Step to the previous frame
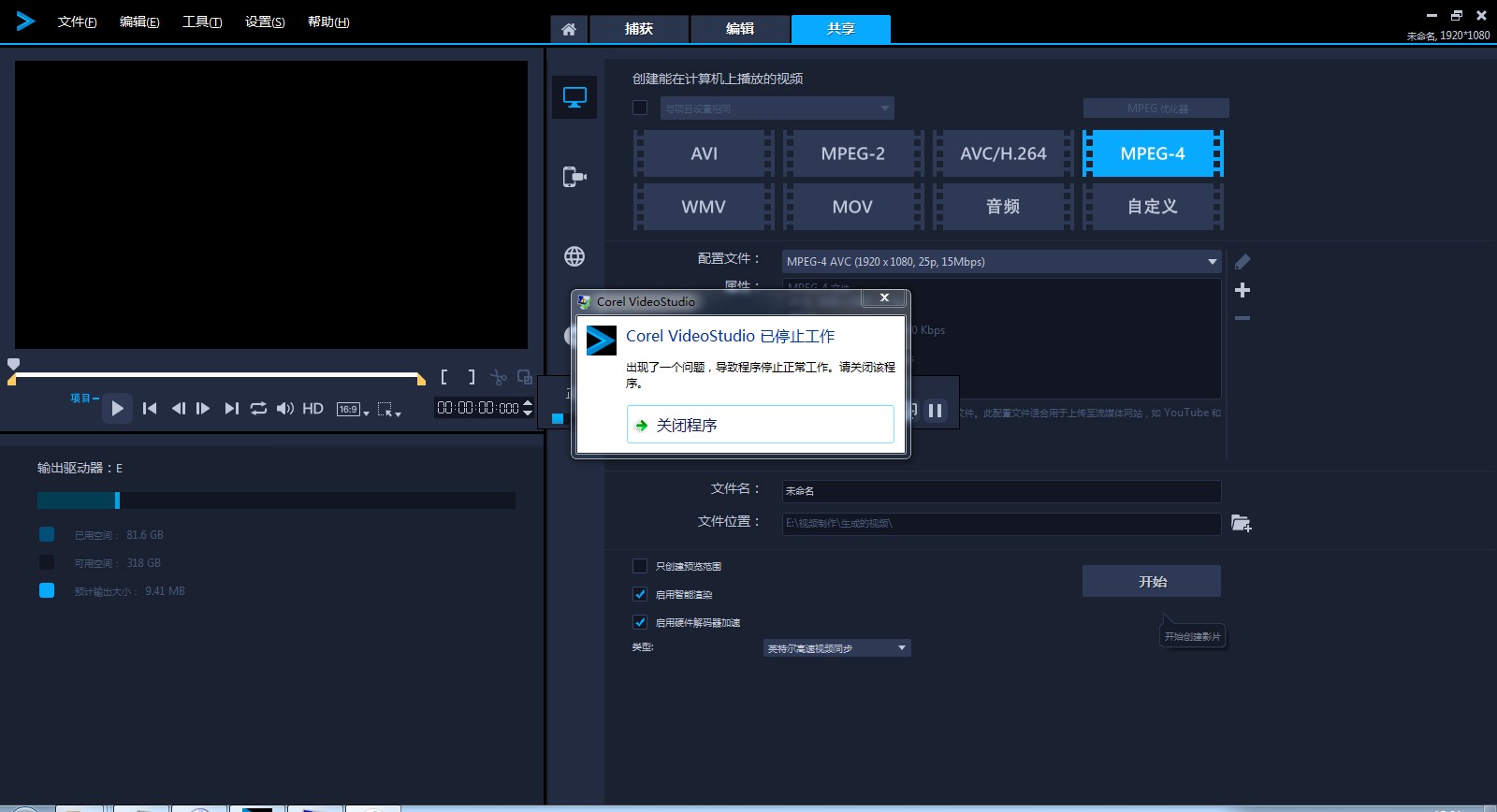This screenshot has height=812, width=1497. click(178, 408)
